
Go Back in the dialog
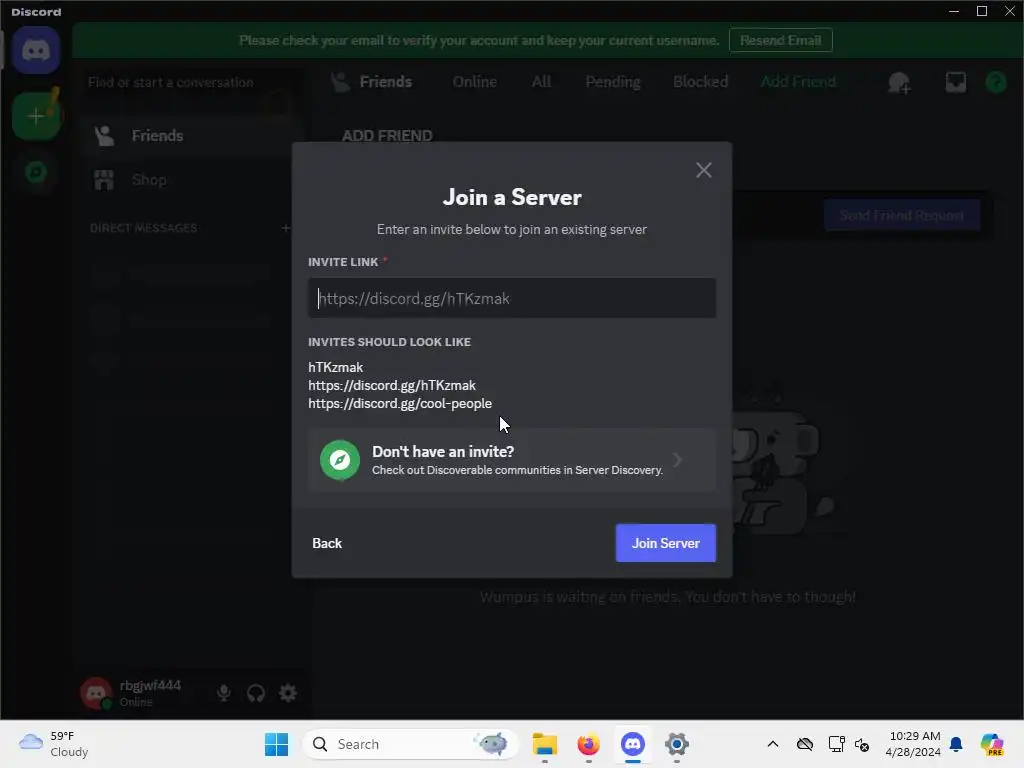[x=327, y=543]
